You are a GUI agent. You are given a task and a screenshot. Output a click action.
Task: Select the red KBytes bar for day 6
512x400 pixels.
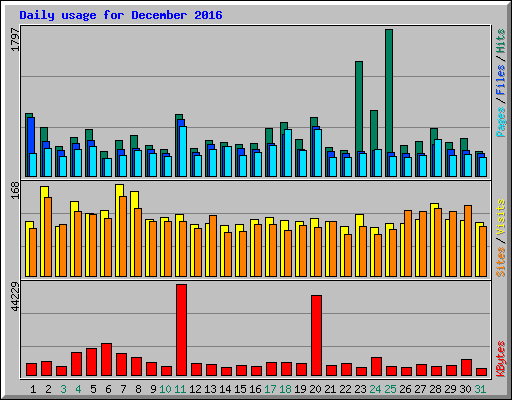point(106,360)
